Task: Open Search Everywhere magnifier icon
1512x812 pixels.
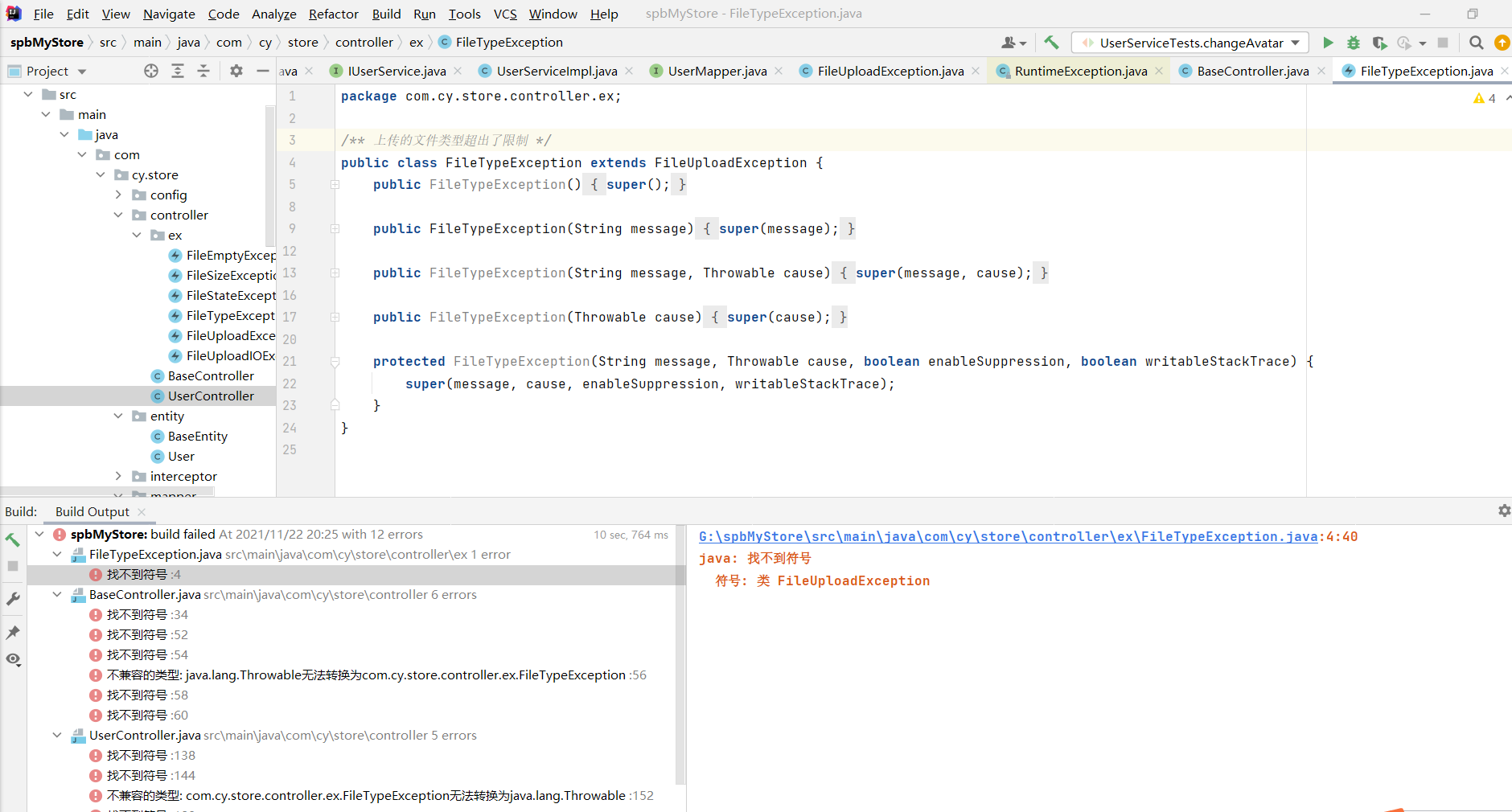Action: tap(1476, 43)
